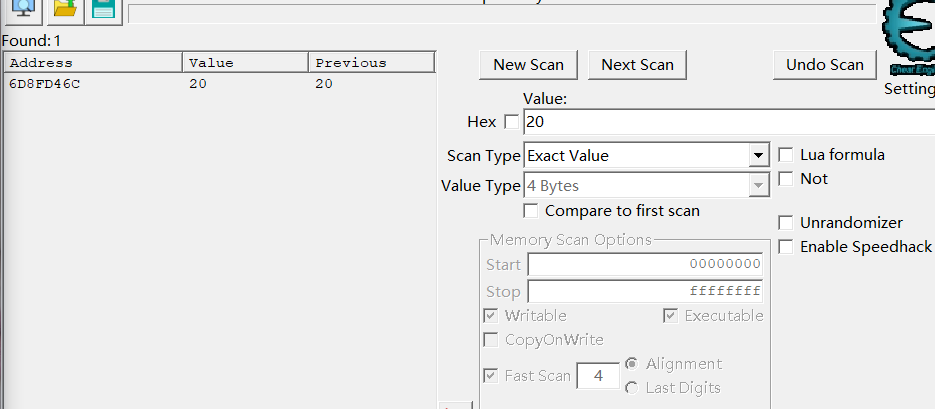This screenshot has height=409, width=935.
Task: Toggle the Hex checkbox
Action: click(512, 122)
